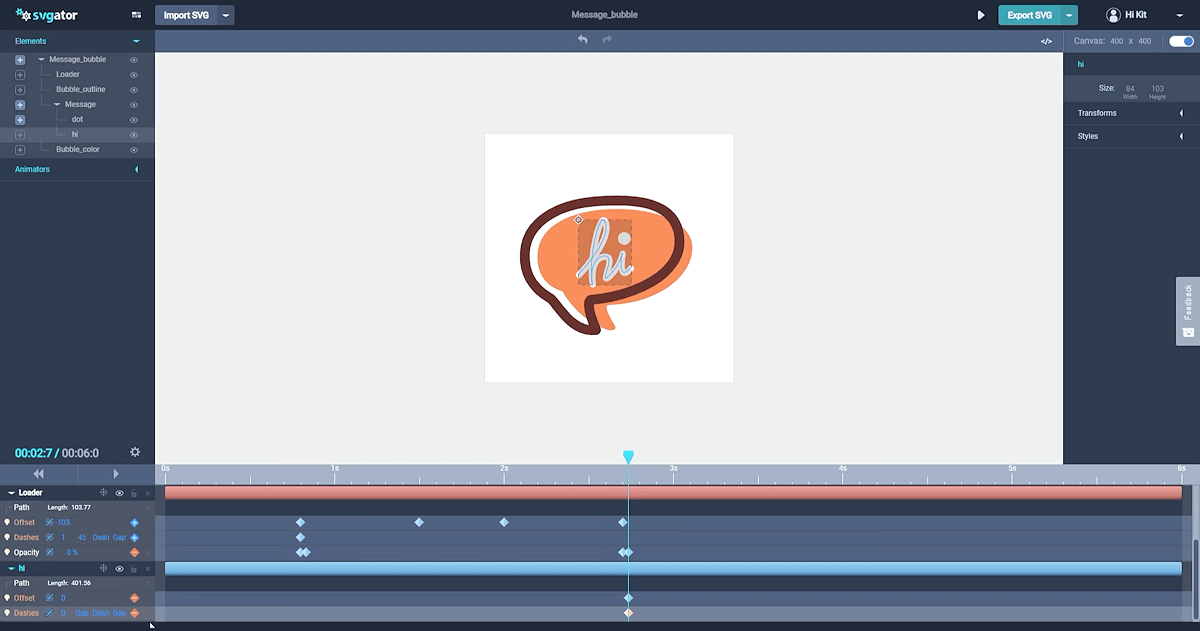Viewport: 1200px width, 631px height.
Task: Expand the Transforms panel
Action: [x=1131, y=113]
